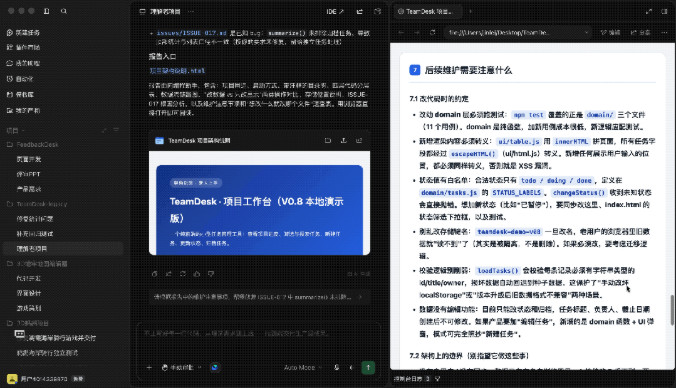The image size is (676, 388).
Task: Collapse the 项目 section header chevron
Action: click(23, 130)
